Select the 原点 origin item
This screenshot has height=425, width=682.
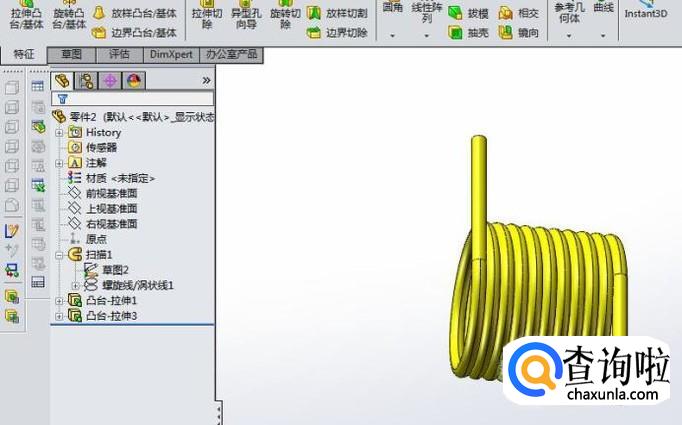click(87, 239)
